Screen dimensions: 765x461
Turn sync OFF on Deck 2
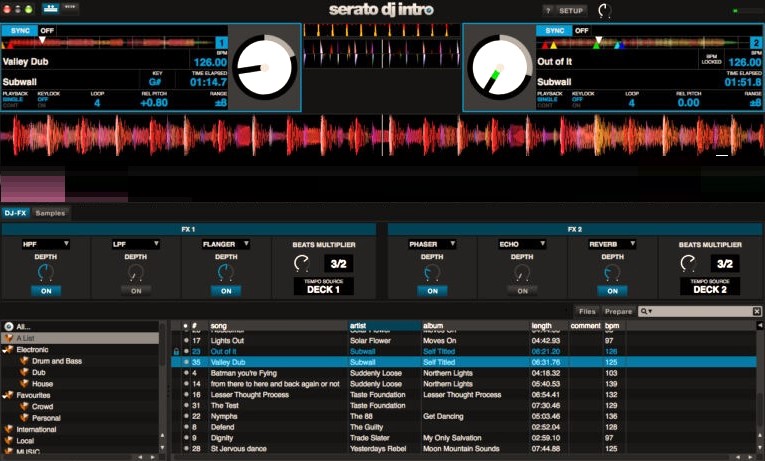(x=582, y=30)
